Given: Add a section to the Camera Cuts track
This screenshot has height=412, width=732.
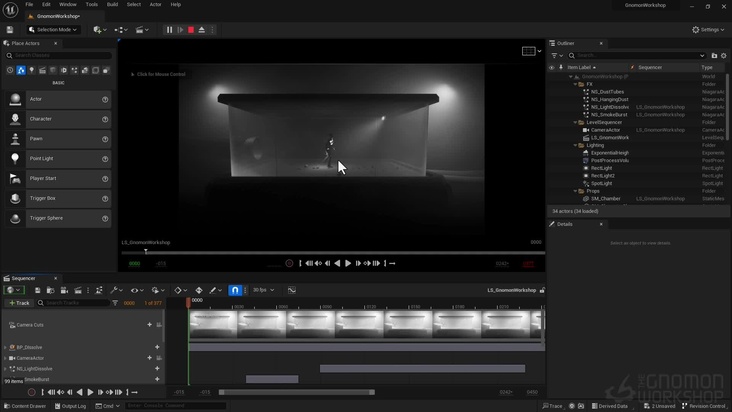Looking at the screenshot, I should click(x=149, y=325).
